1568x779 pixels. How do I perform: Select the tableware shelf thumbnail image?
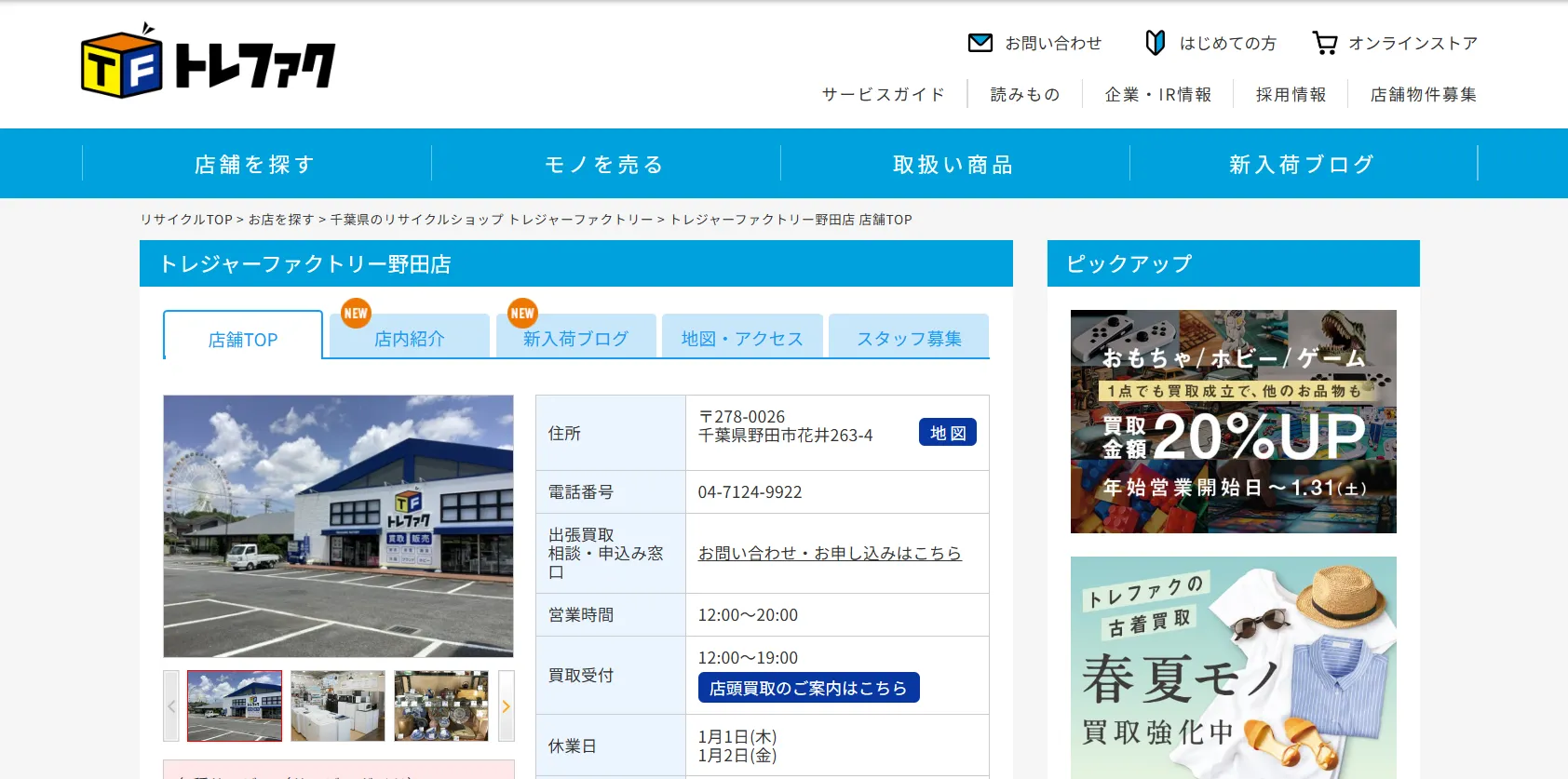(441, 706)
